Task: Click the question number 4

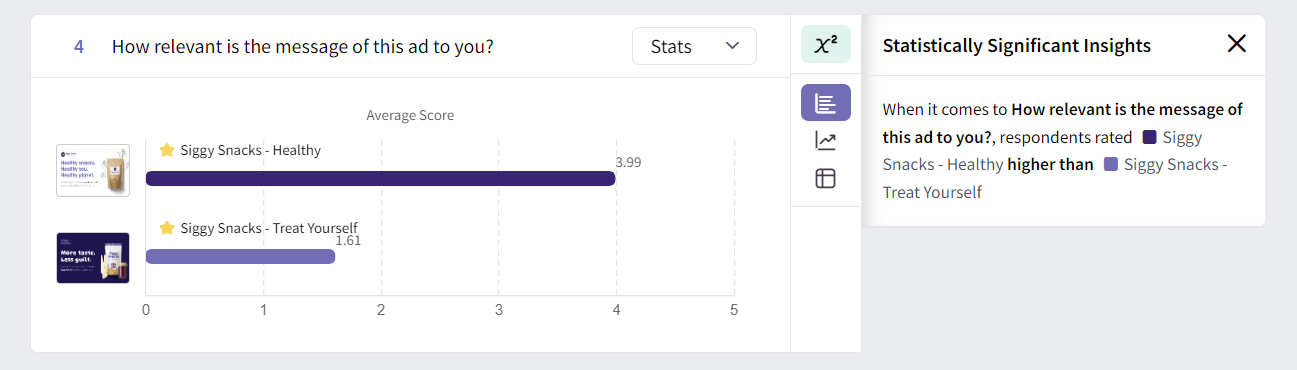Action: tap(79, 46)
